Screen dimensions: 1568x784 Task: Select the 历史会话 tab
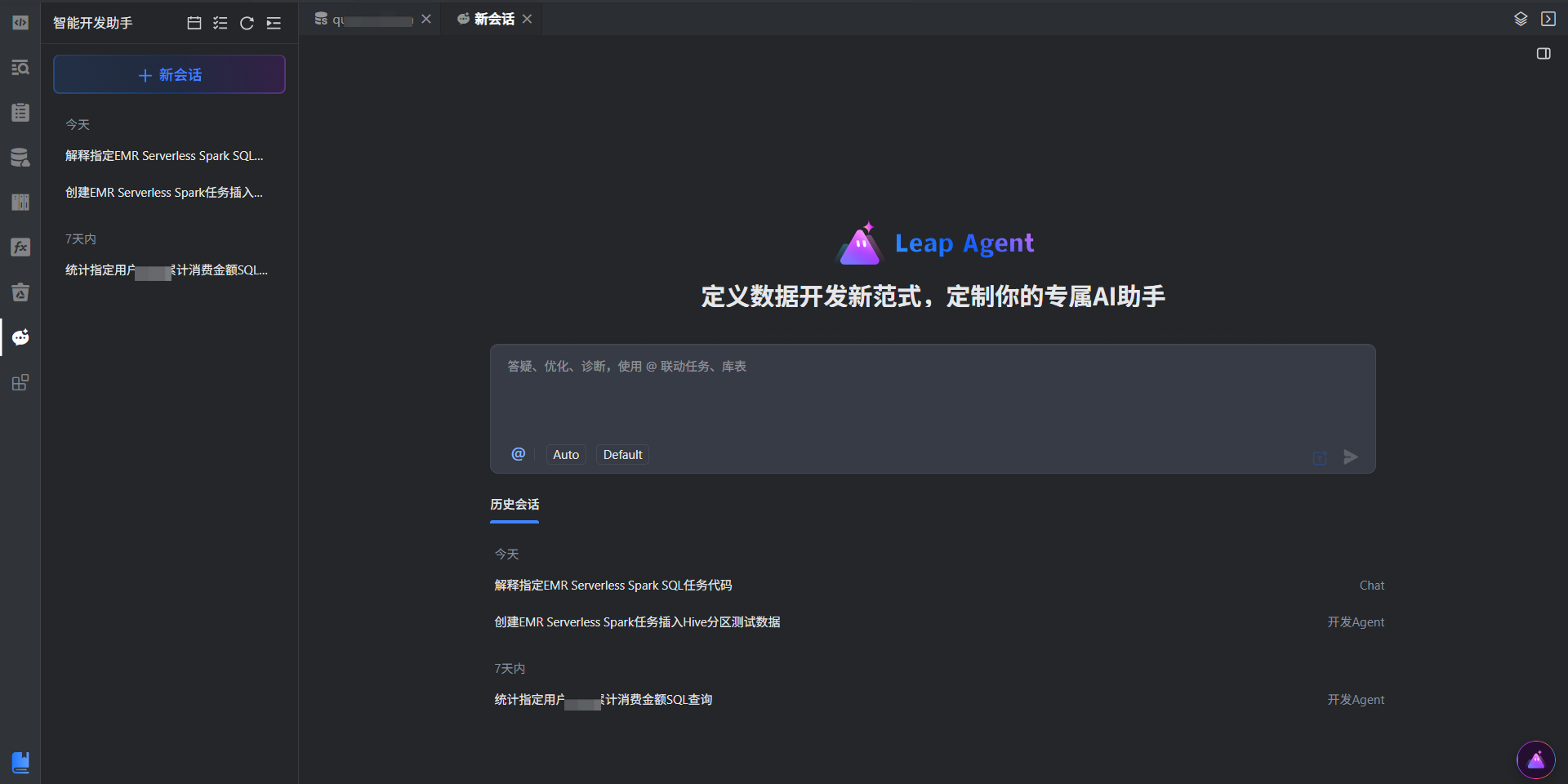514,505
